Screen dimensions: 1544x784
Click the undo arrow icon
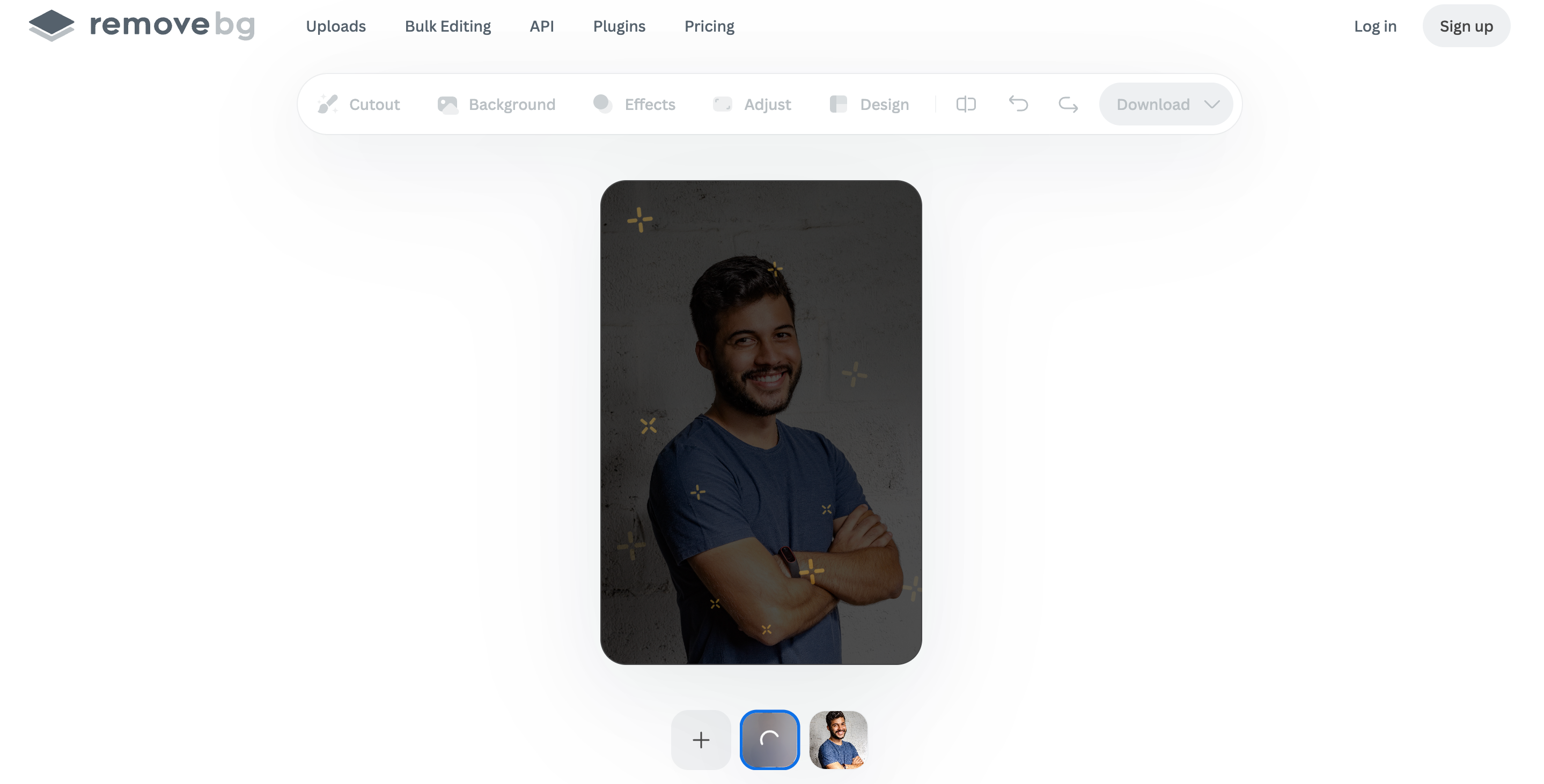(1018, 104)
